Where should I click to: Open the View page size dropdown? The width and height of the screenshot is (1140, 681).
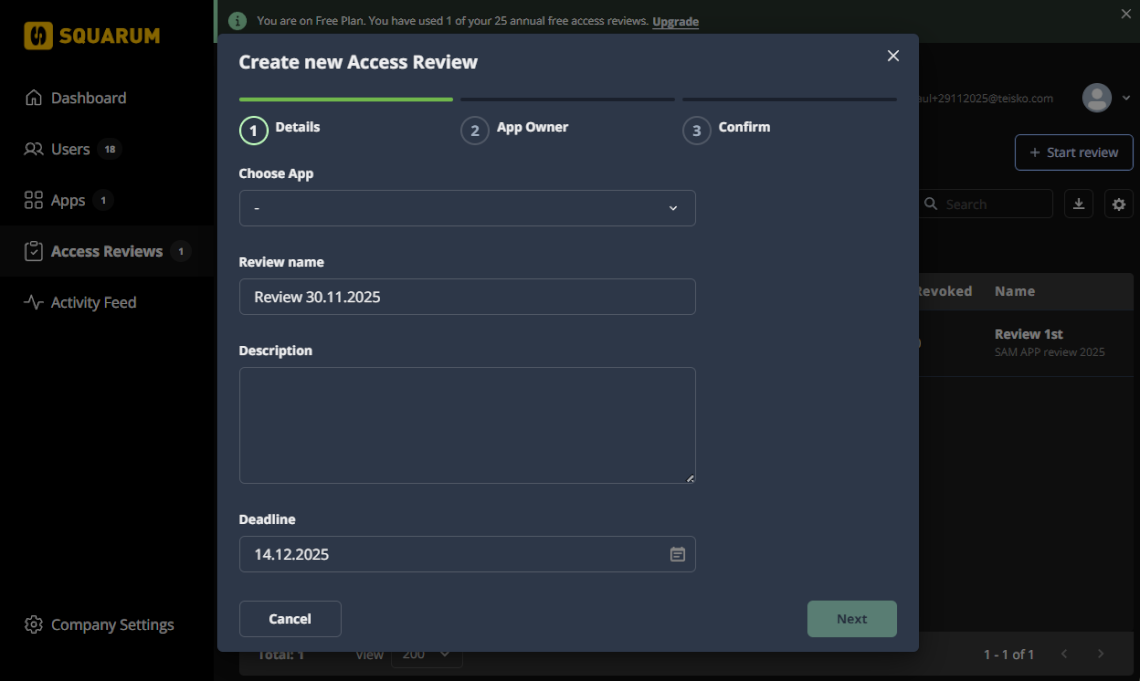[427, 654]
